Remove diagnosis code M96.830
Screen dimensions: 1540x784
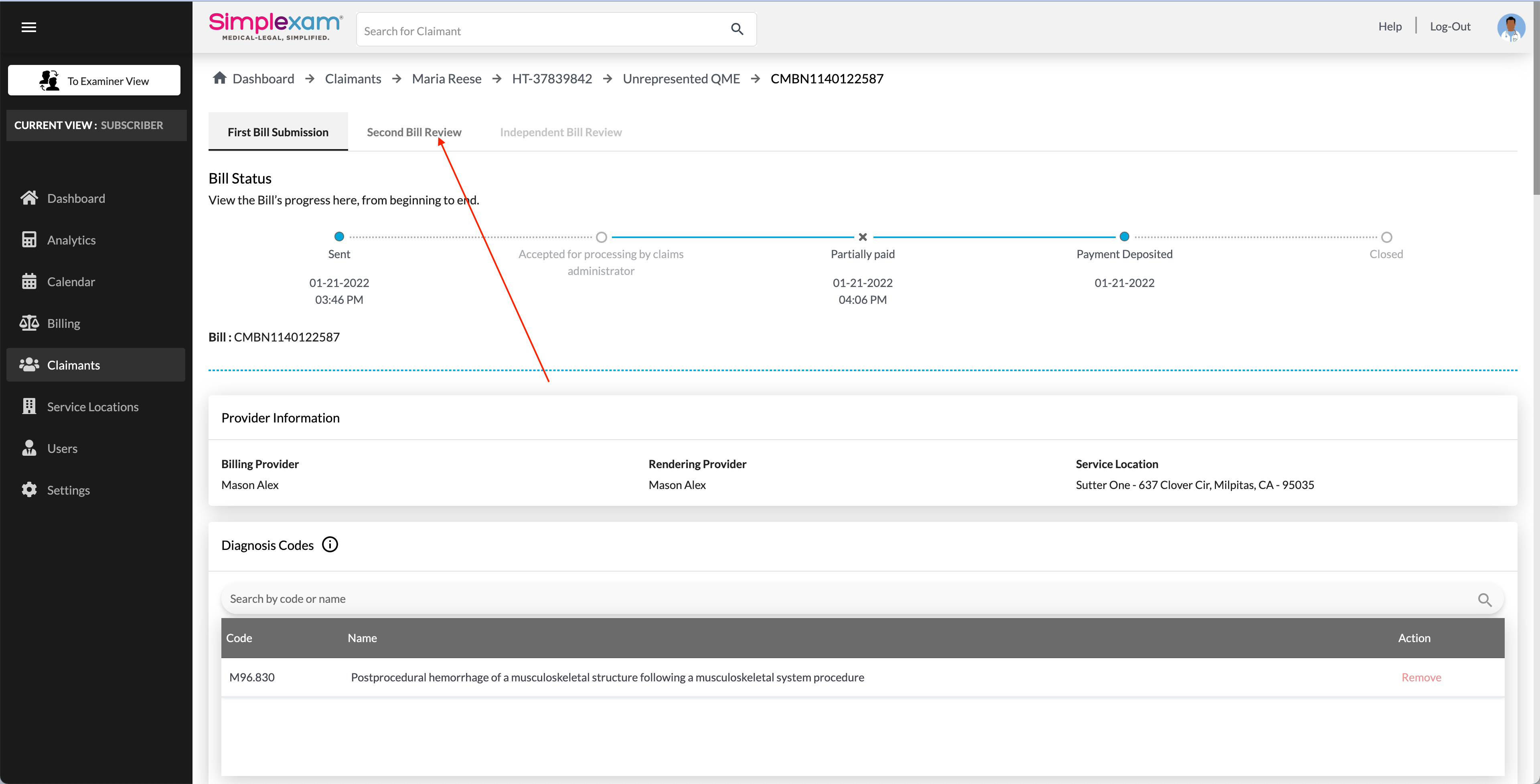[1421, 677]
